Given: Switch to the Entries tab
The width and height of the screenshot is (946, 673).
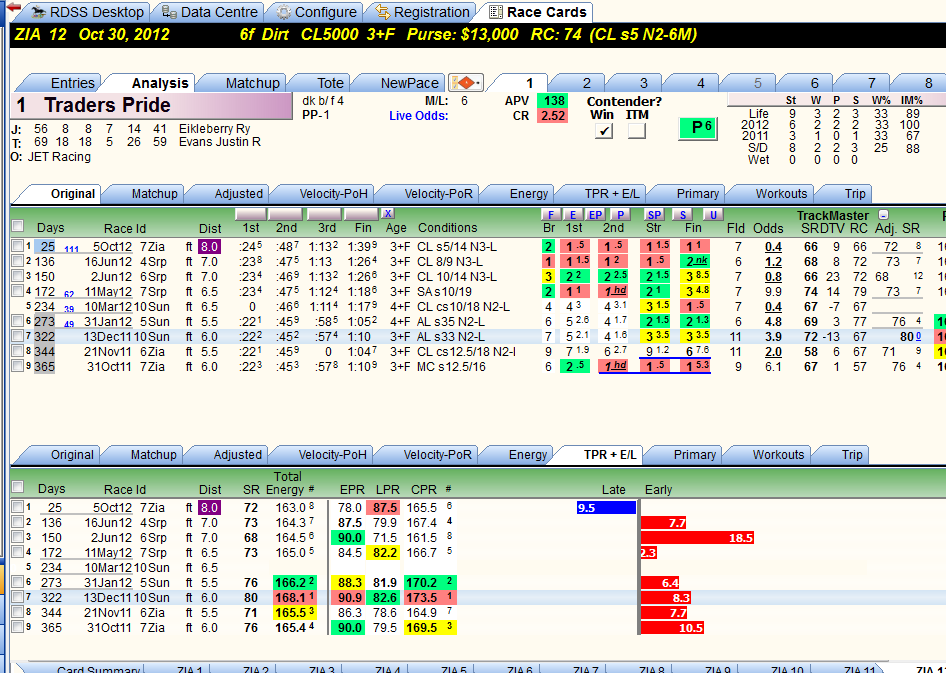Looking at the screenshot, I should pos(72,83).
